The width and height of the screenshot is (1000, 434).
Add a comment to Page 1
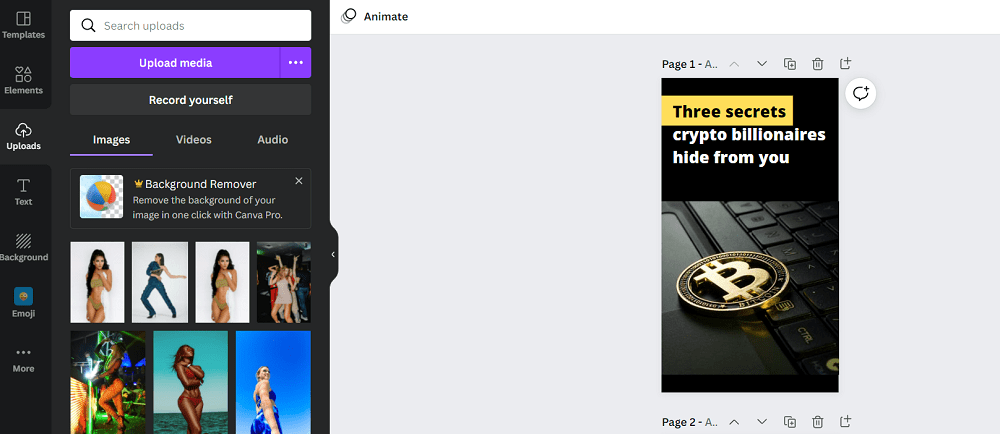click(861, 94)
